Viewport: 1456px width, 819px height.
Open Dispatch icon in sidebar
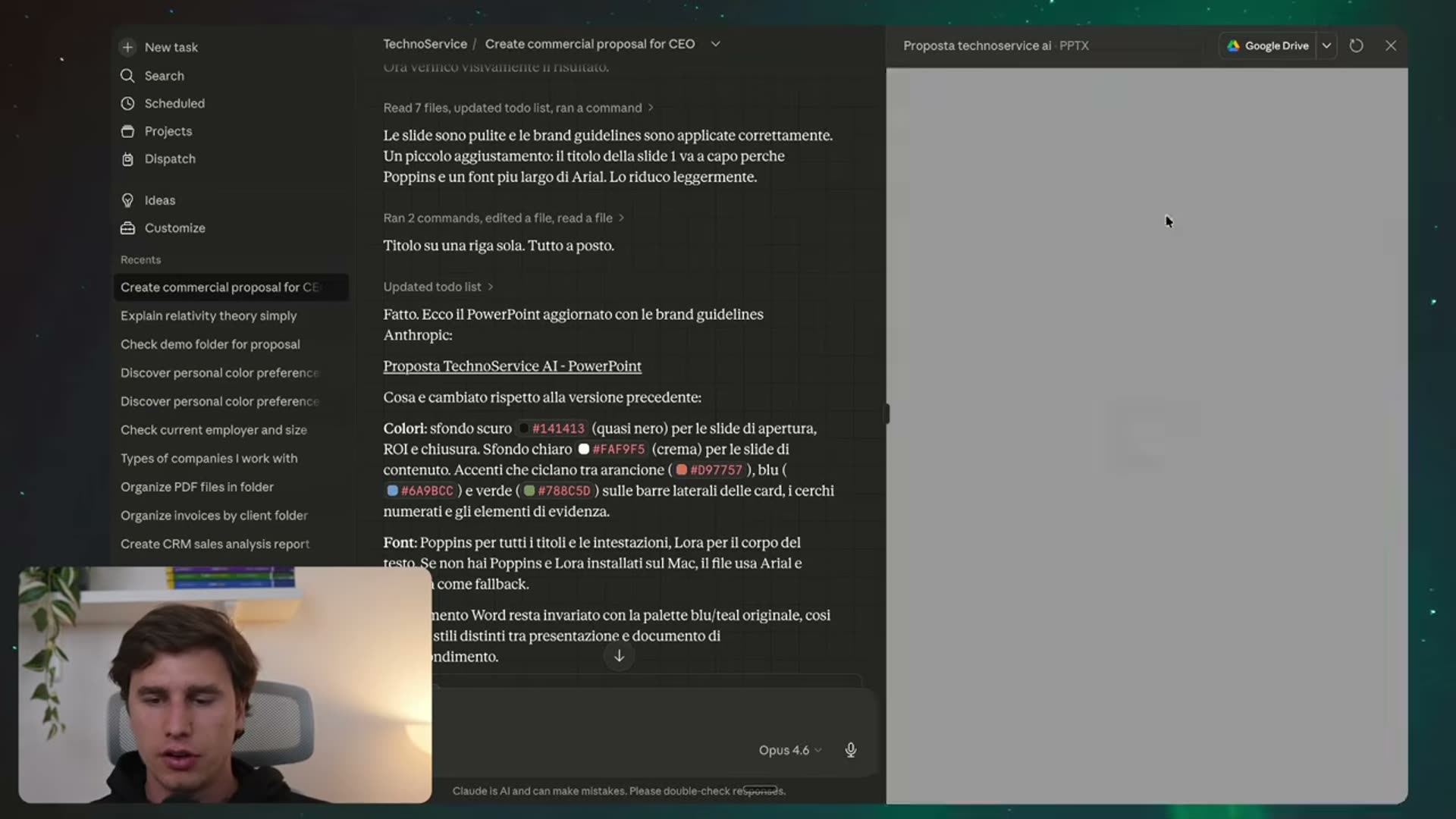click(127, 159)
